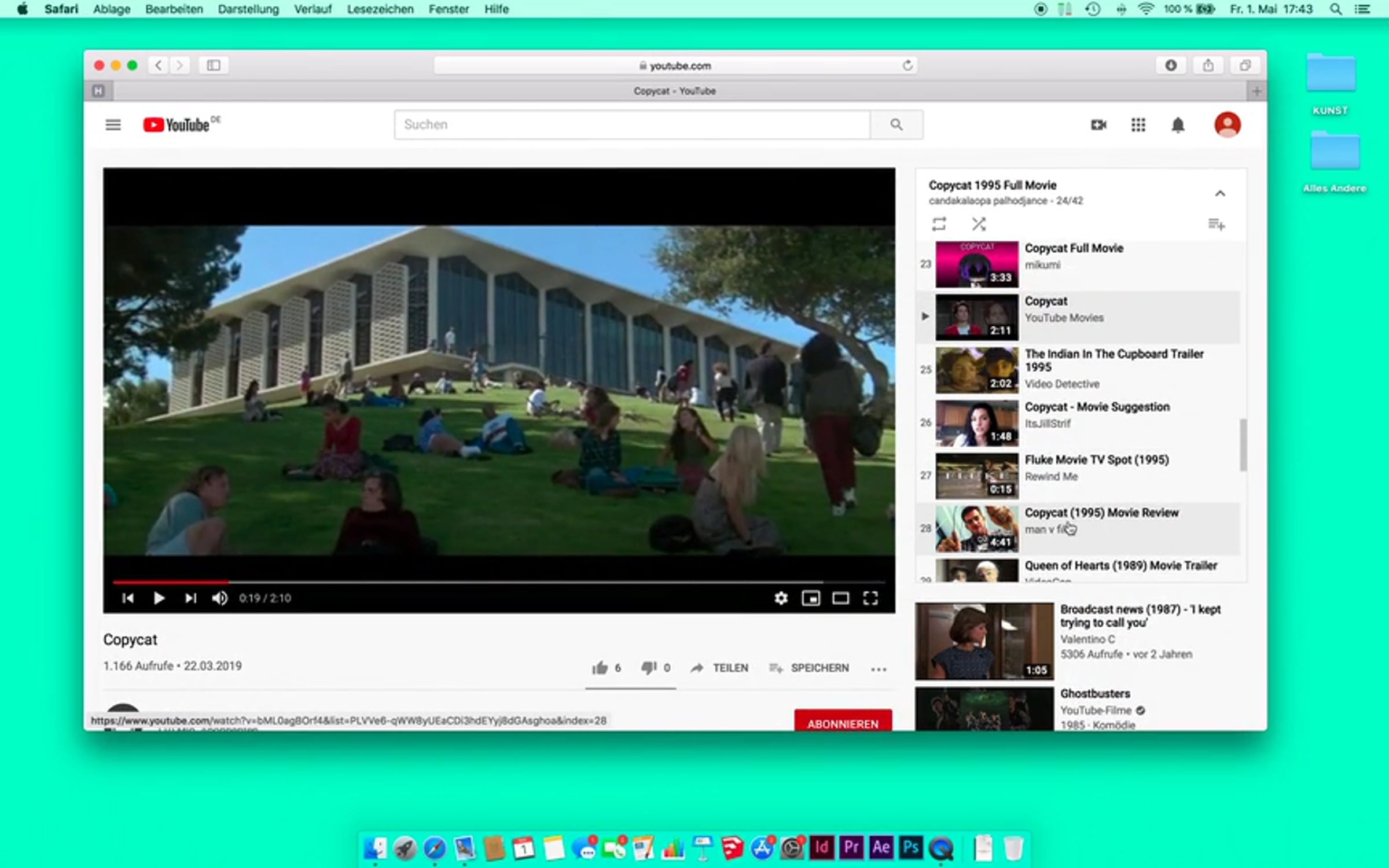Click the TEILEN share button
This screenshot has height=868, width=1389.
pyautogui.click(x=719, y=668)
